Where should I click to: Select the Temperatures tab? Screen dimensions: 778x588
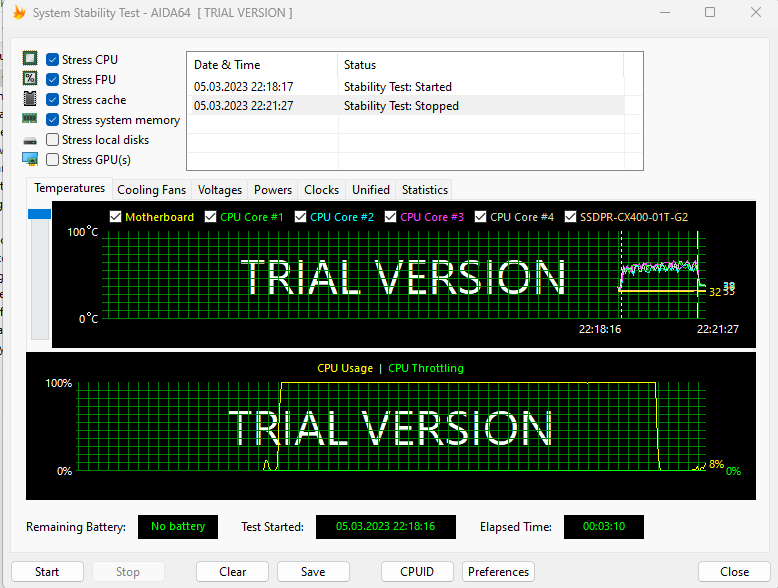(x=69, y=189)
